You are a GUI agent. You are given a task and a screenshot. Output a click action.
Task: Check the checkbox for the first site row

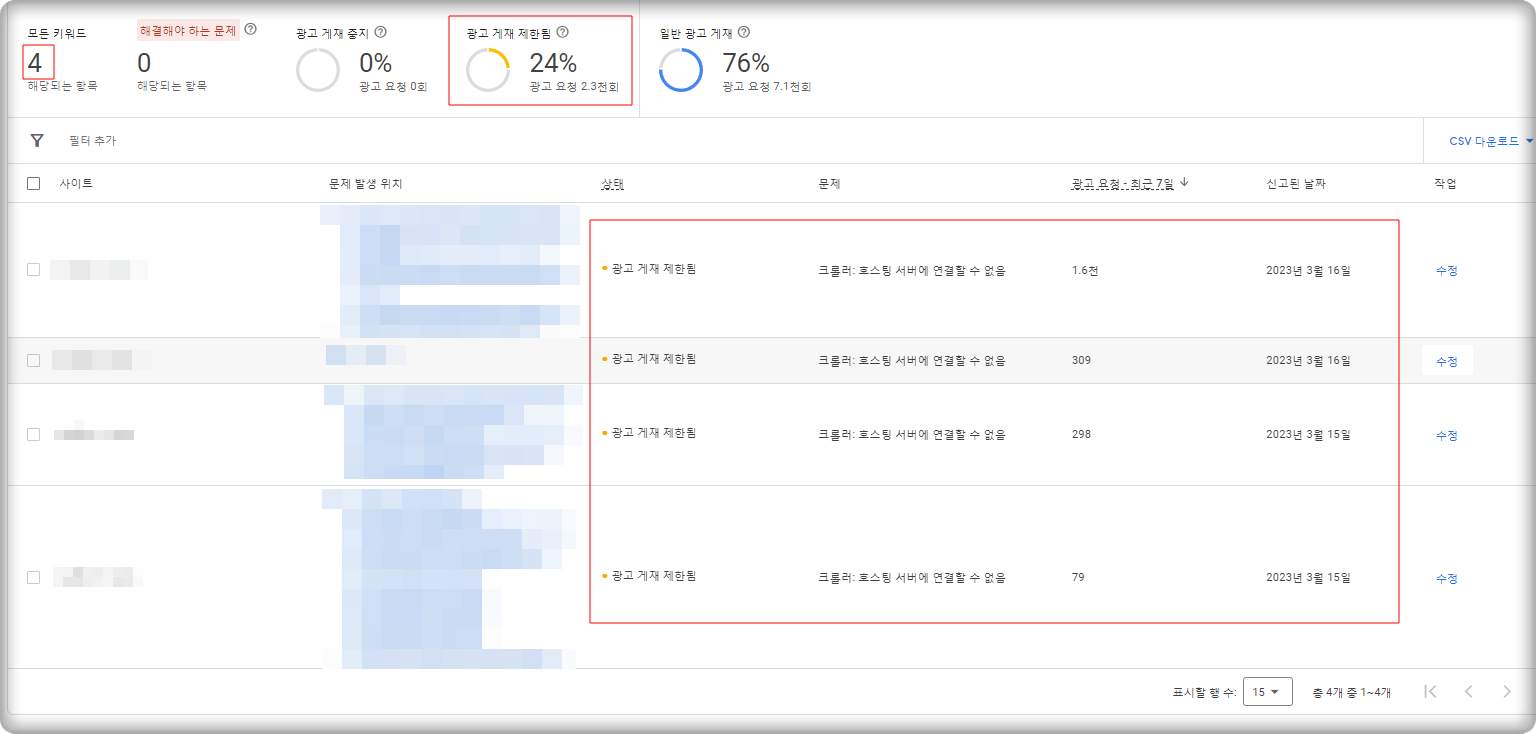pos(32,269)
